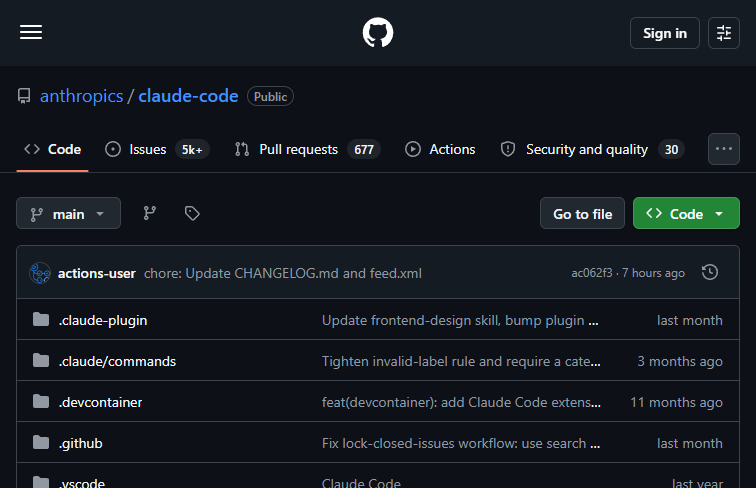
Task: Open the main branch dropdown
Action: pyautogui.click(x=68, y=213)
